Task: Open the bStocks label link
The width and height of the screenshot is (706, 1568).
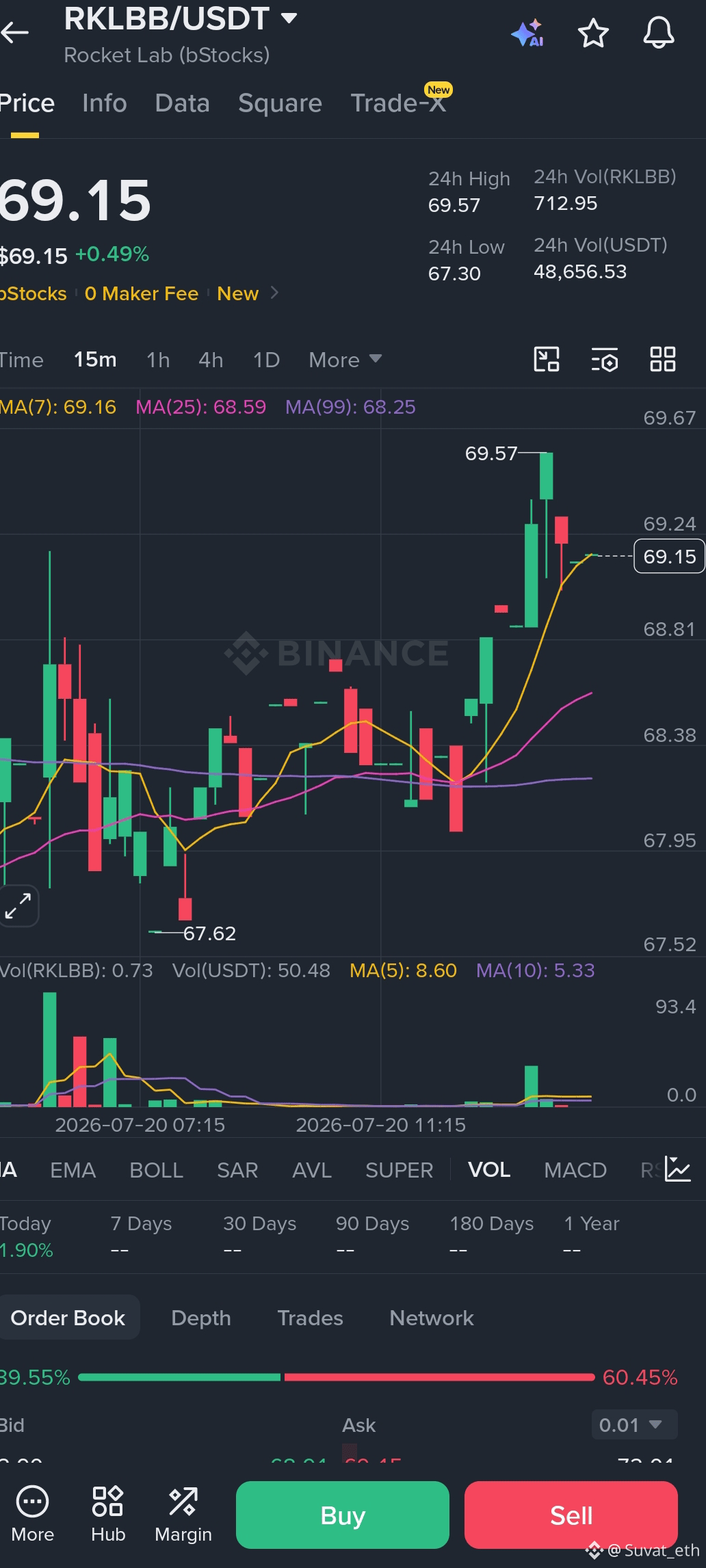Action: 34,293
